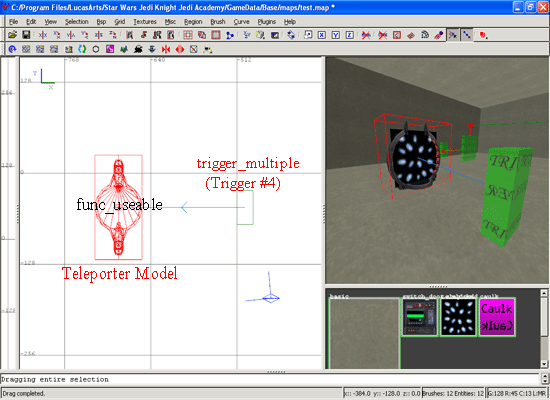Click the texture browser scroll-up arrow
Viewport: 550px width, 400px height.
pyautogui.click(x=544, y=293)
